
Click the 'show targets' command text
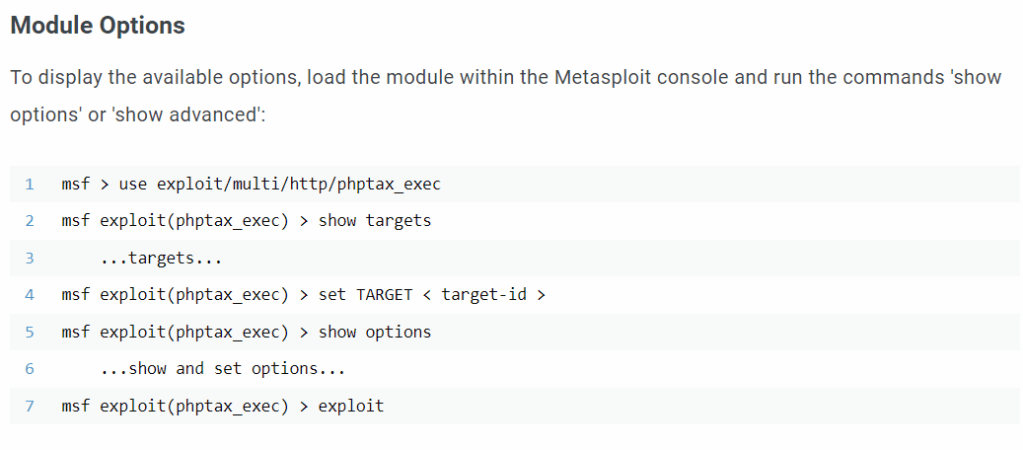[375, 221]
